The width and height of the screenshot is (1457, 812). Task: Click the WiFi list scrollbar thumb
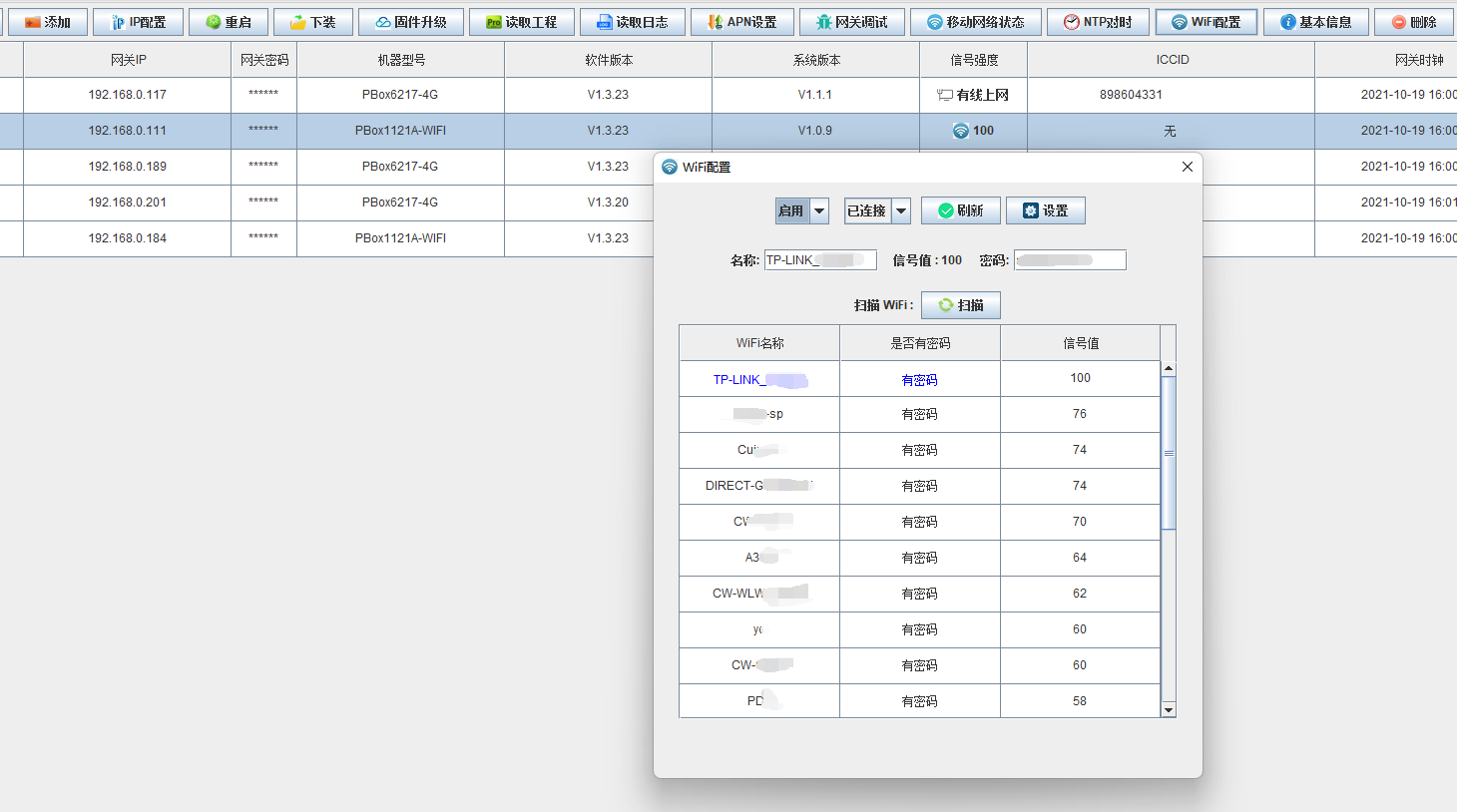click(x=1169, y=453)
